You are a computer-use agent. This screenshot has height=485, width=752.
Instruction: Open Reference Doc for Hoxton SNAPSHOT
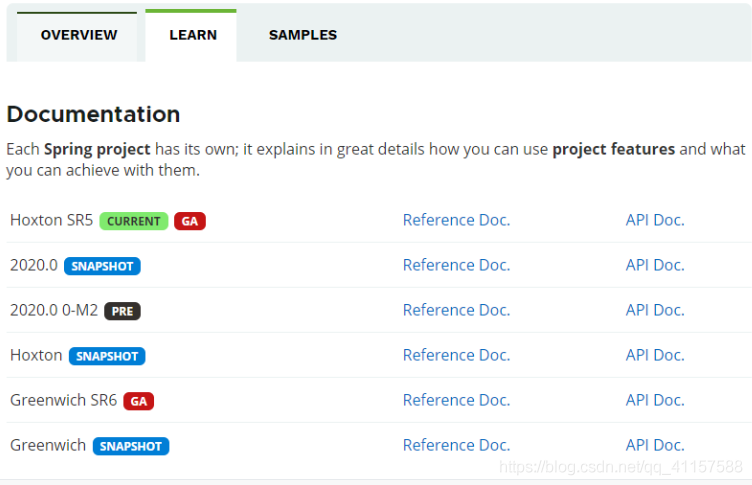coord(456,355)
